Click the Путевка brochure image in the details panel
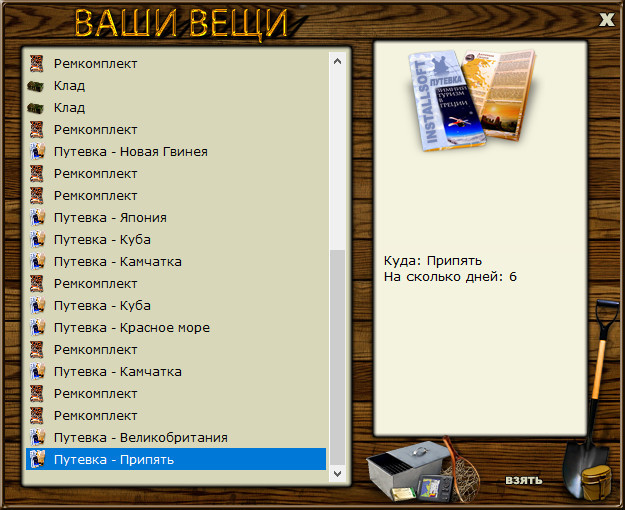The width and height of the screenshot is (625, 510). 472,100
